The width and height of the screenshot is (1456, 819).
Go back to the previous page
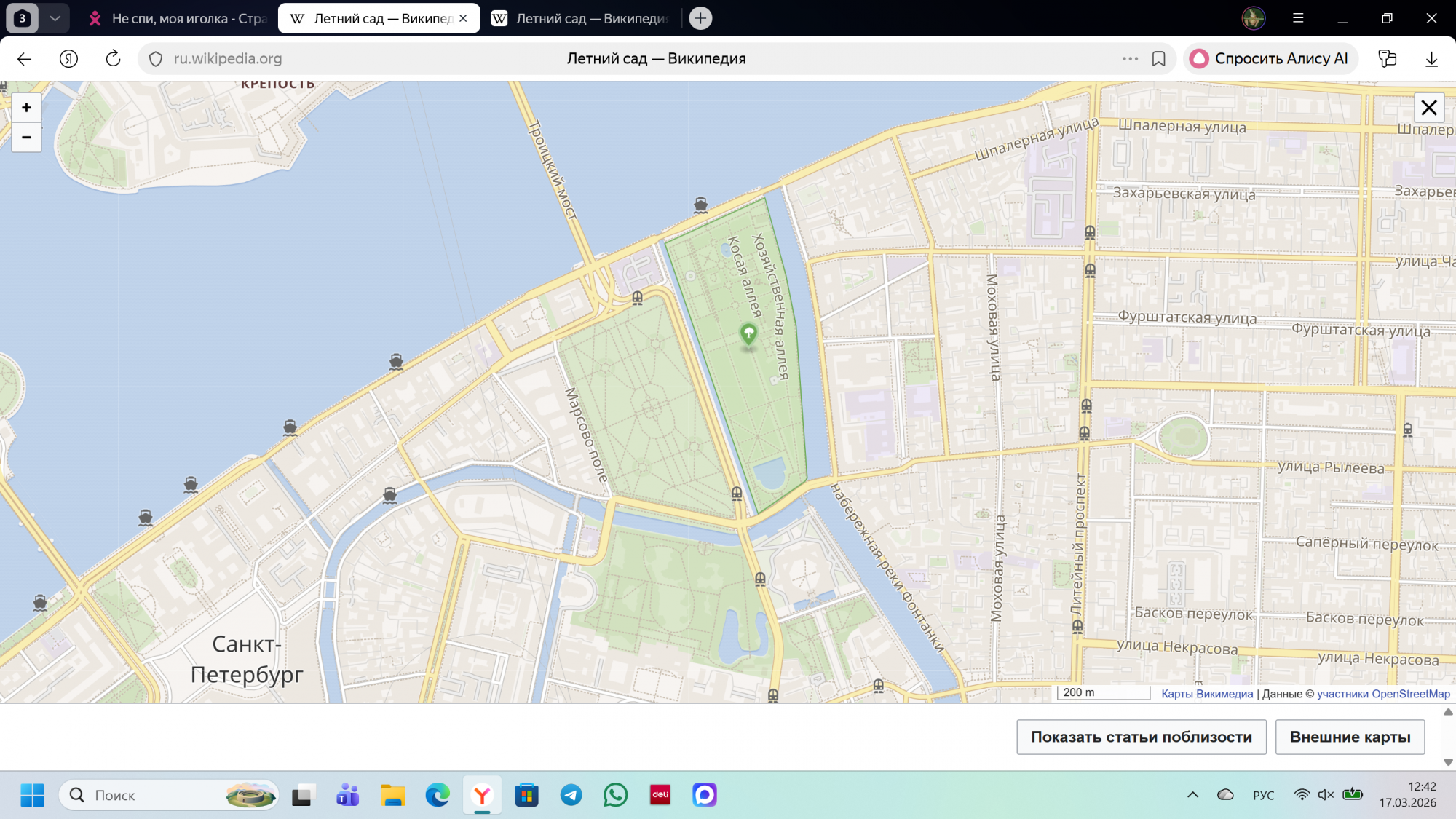24,58
